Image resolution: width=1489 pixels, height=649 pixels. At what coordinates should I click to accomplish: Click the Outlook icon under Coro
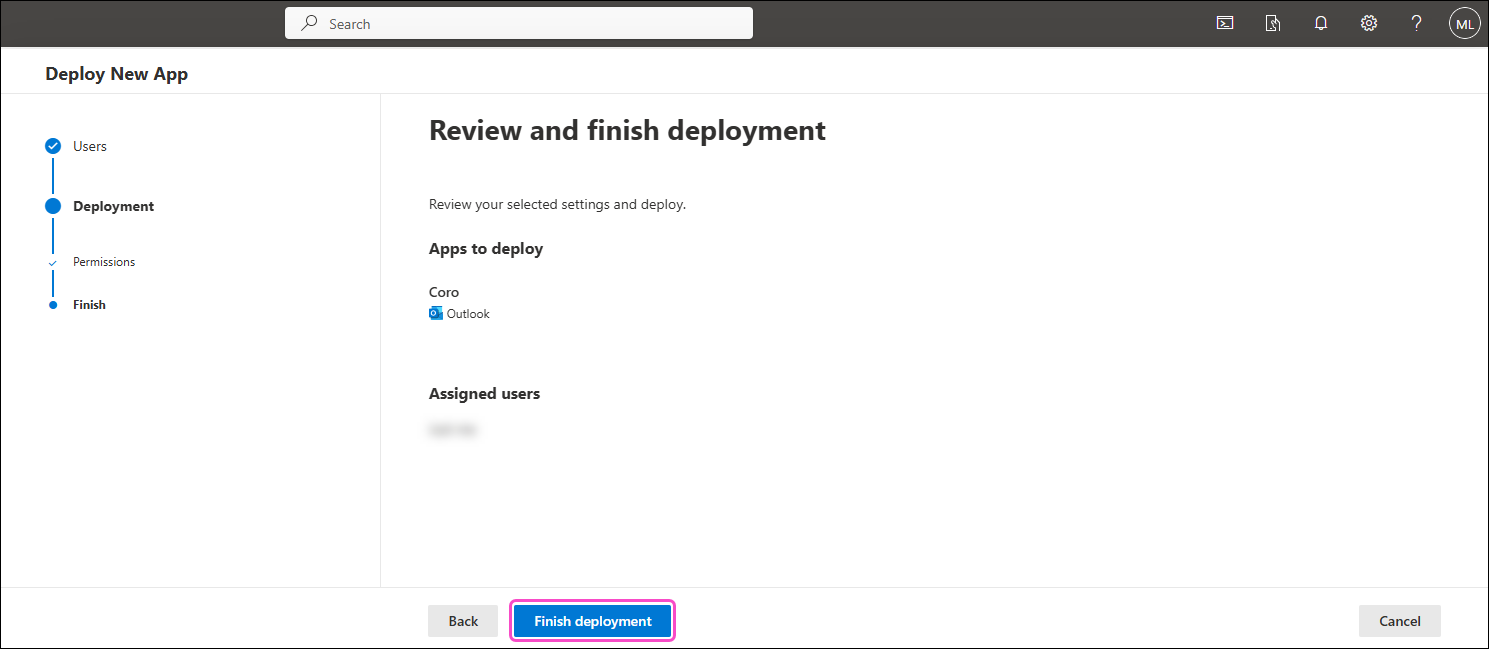pyautogui.click(x=436, y=313)
